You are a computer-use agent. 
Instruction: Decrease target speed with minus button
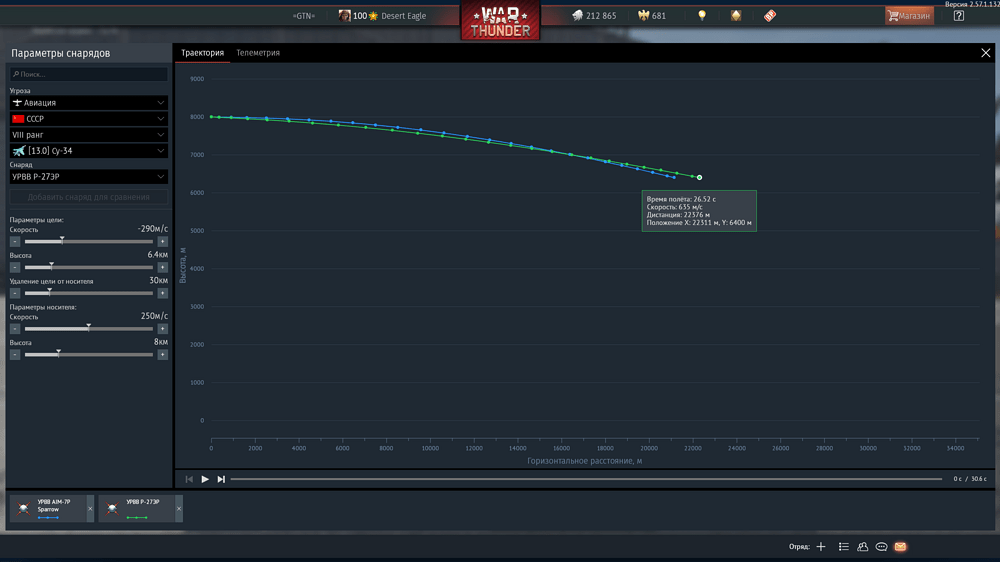tap(15, 242)
